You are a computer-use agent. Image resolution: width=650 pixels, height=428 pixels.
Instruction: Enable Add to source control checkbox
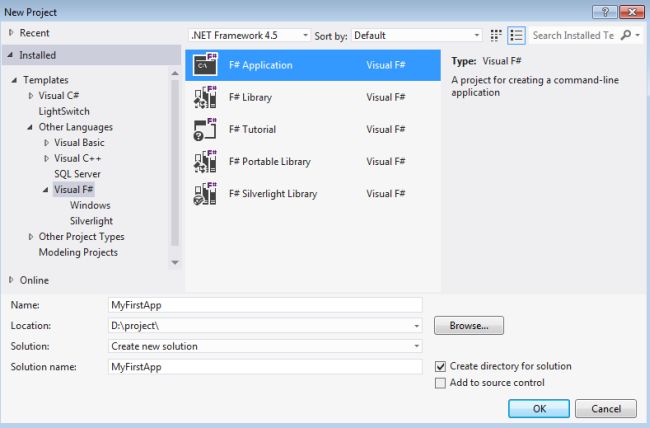tap(440, 382)
